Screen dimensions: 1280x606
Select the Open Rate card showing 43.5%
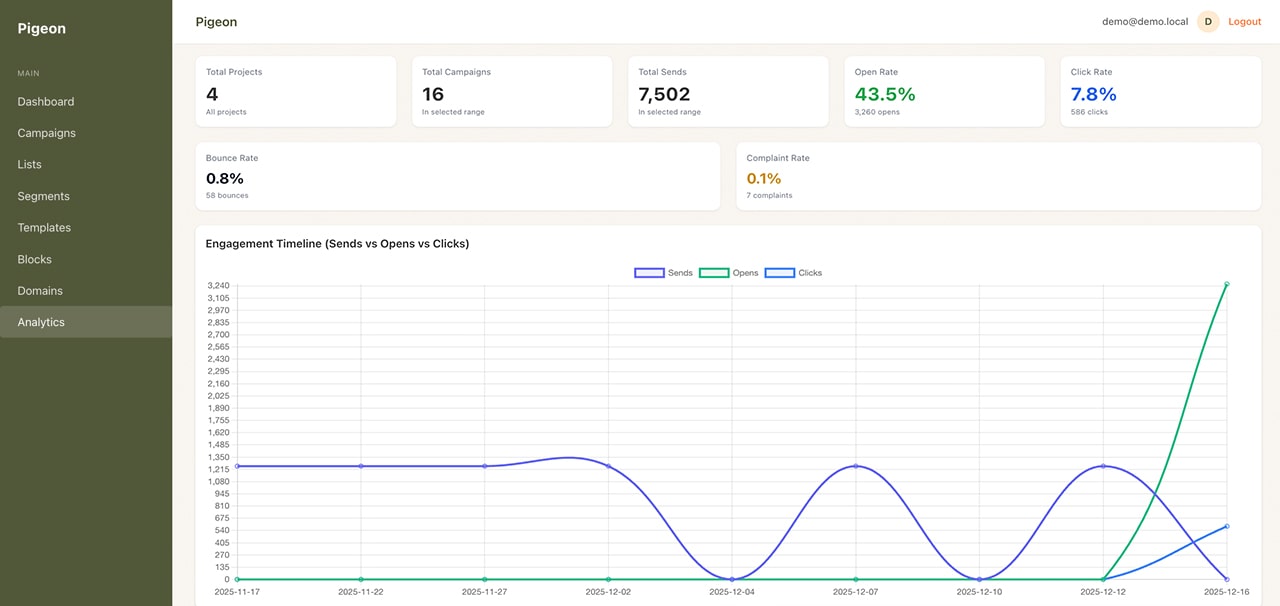click(x=944, y=91)
